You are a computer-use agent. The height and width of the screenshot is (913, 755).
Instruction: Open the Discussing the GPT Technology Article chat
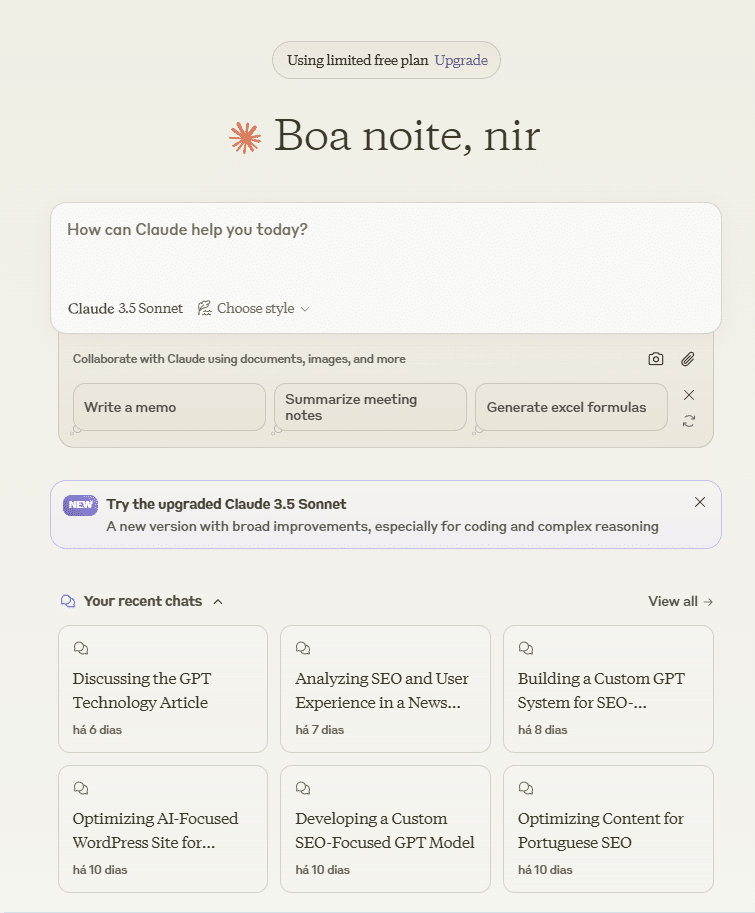[163, 689]
